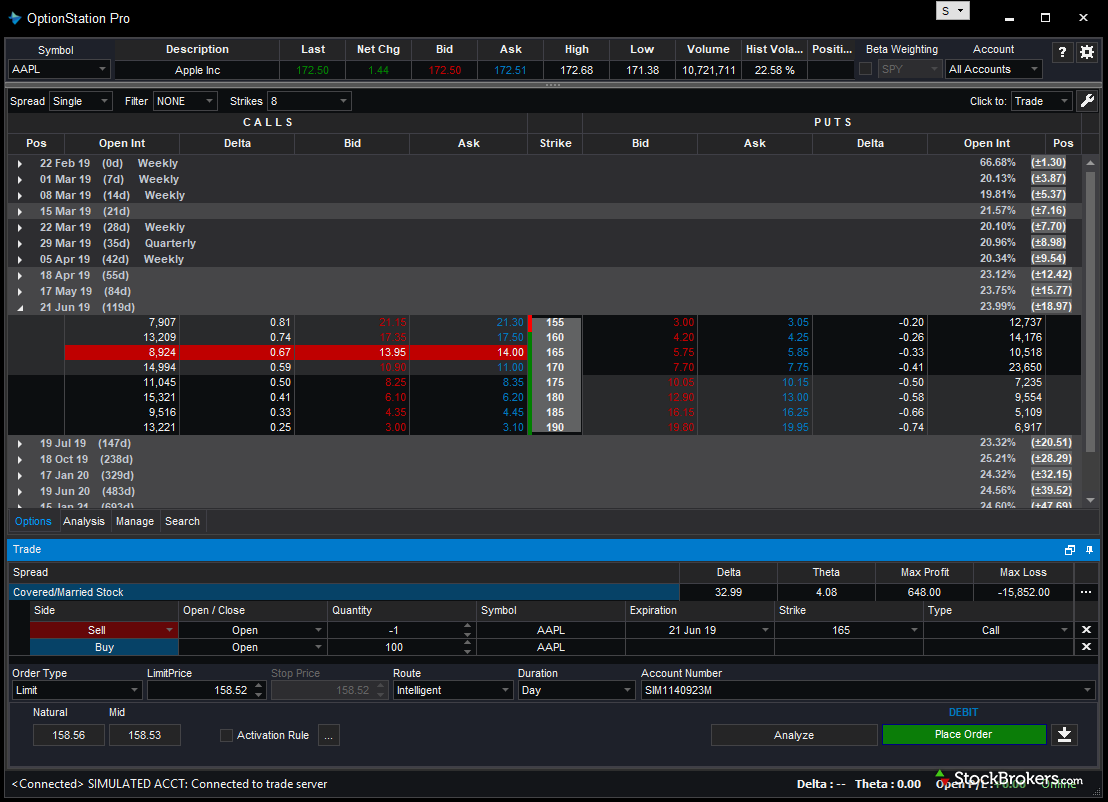Expand the 18 Apr 19 expiration row

(20, 276)
